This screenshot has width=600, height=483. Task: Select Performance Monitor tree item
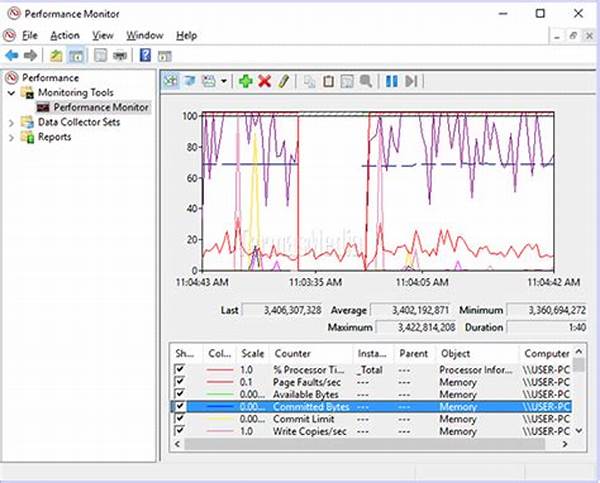(101, 107)
